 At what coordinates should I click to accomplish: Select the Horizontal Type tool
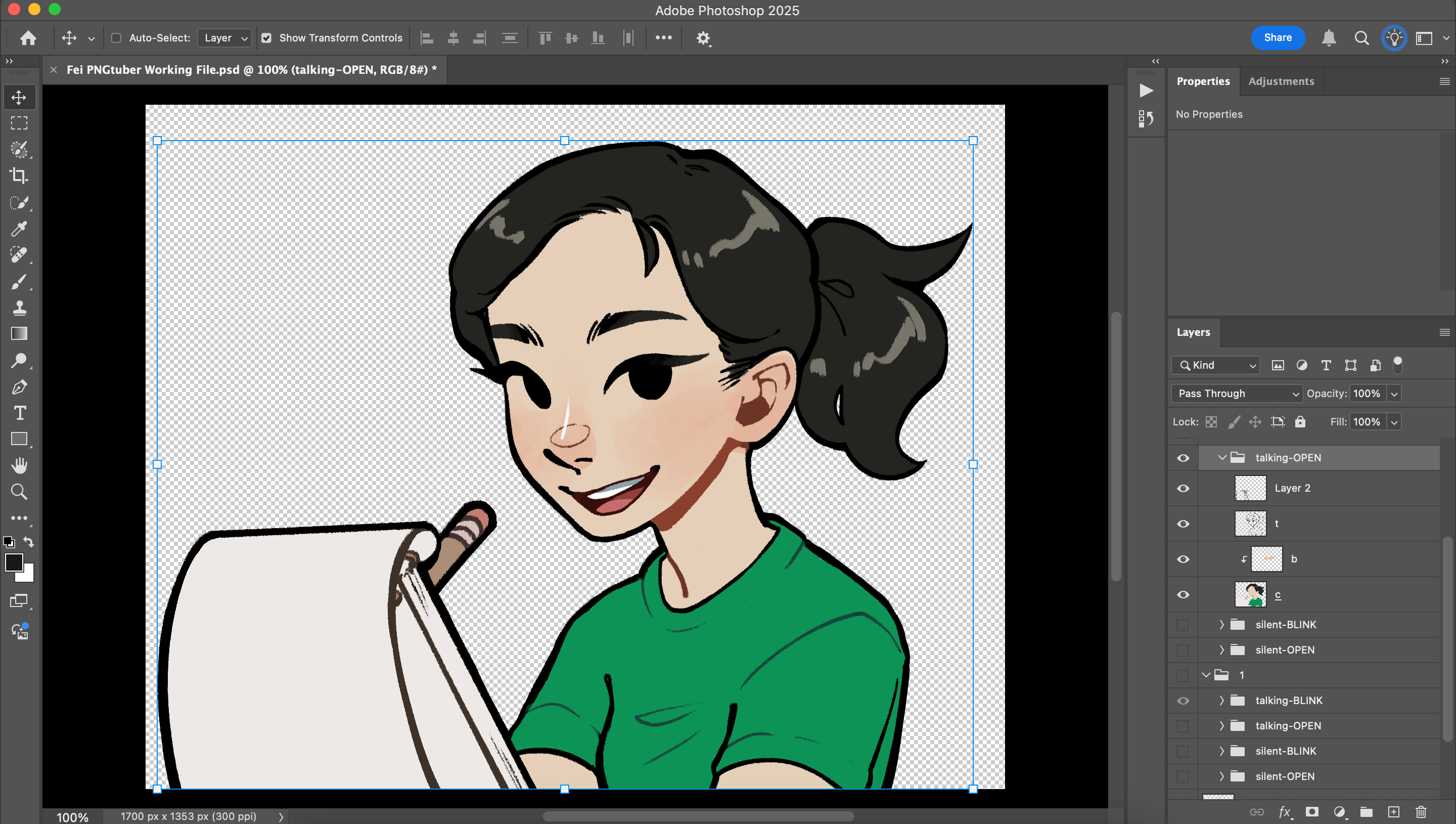pos(19,413)
